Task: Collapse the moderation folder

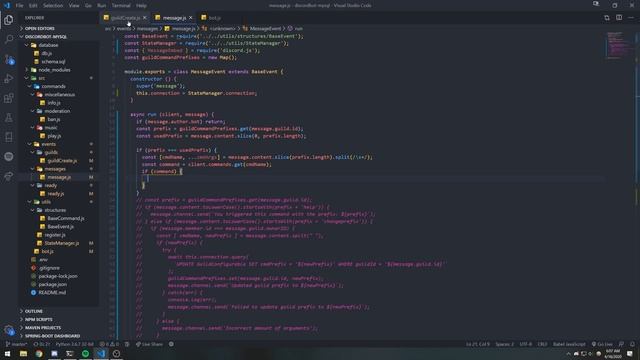Action: tap(57, 111)
